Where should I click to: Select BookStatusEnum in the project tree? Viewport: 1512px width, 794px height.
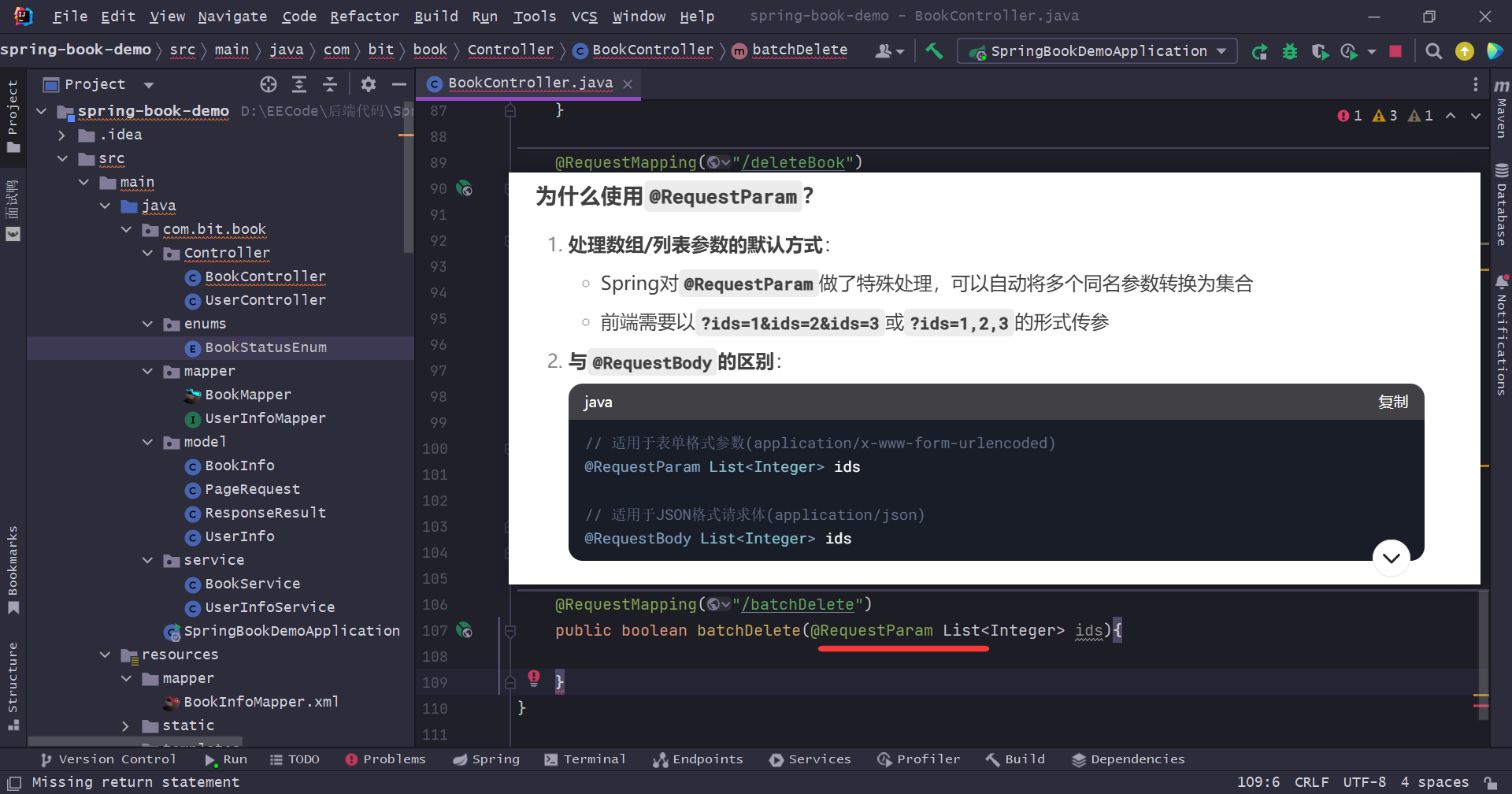click(265, 347)
